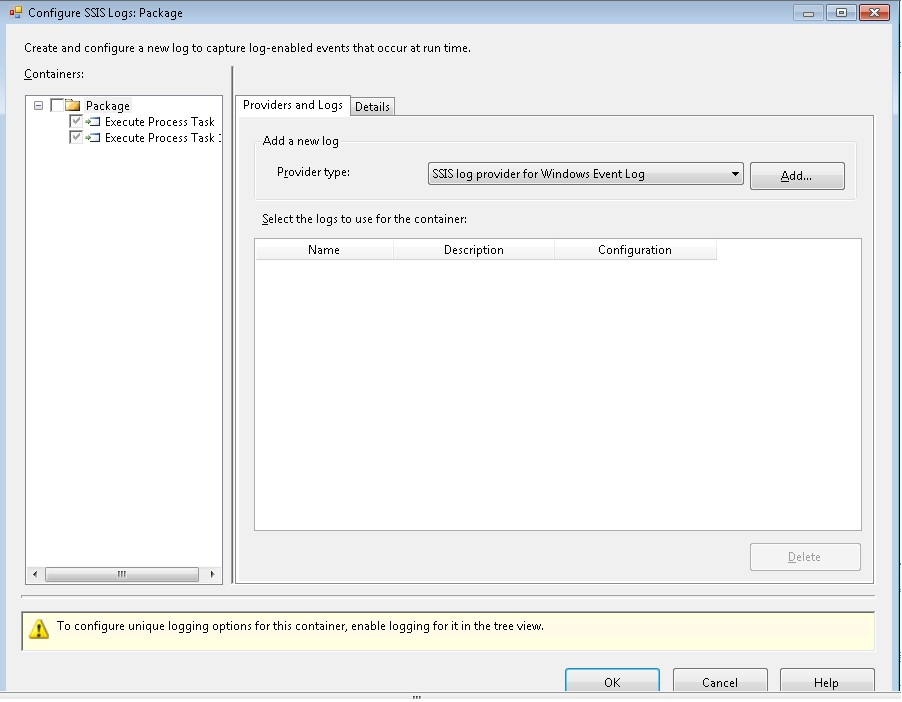Collapse the Package tree node
The image size is (902, 702).
38,105
